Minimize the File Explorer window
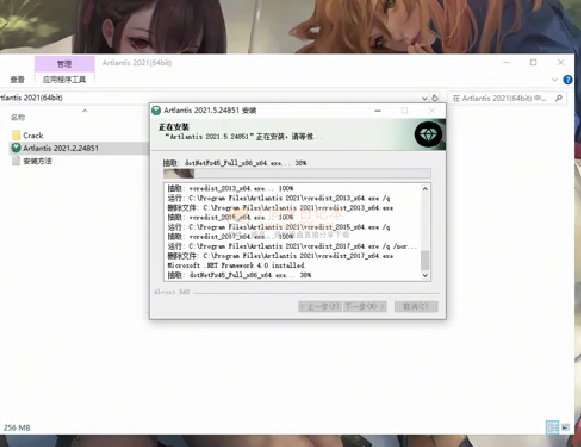Viewport: 581px width, 447px height. click(x=507, y=63)
